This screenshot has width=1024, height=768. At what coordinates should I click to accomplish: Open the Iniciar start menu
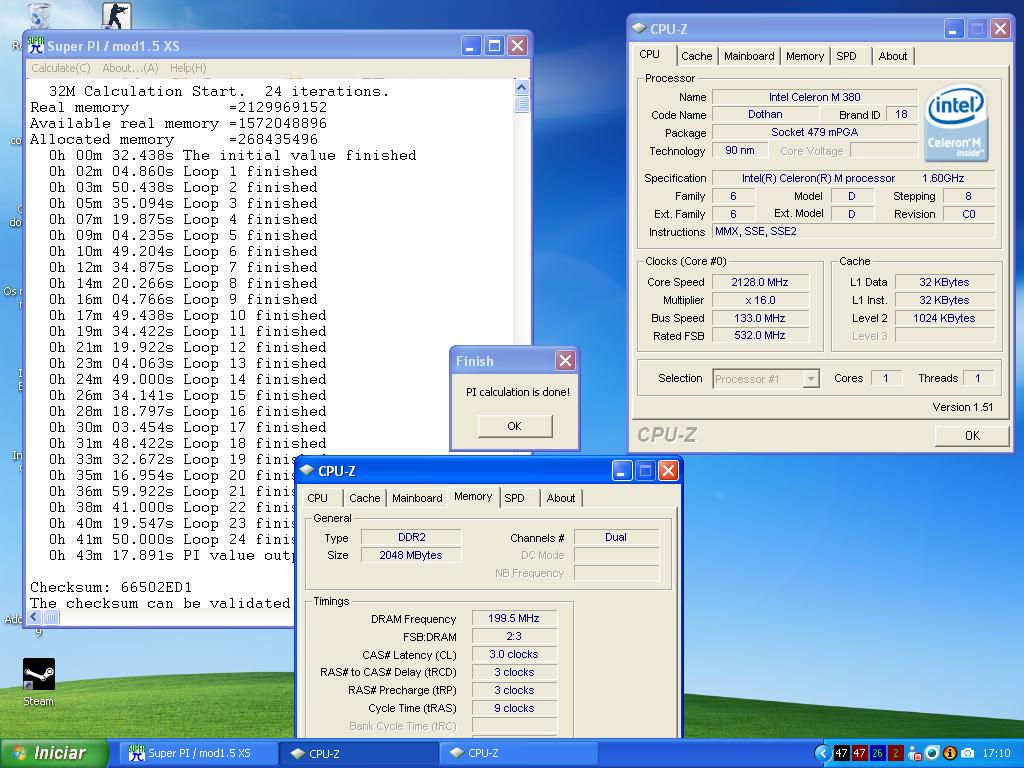pos(54,753)
